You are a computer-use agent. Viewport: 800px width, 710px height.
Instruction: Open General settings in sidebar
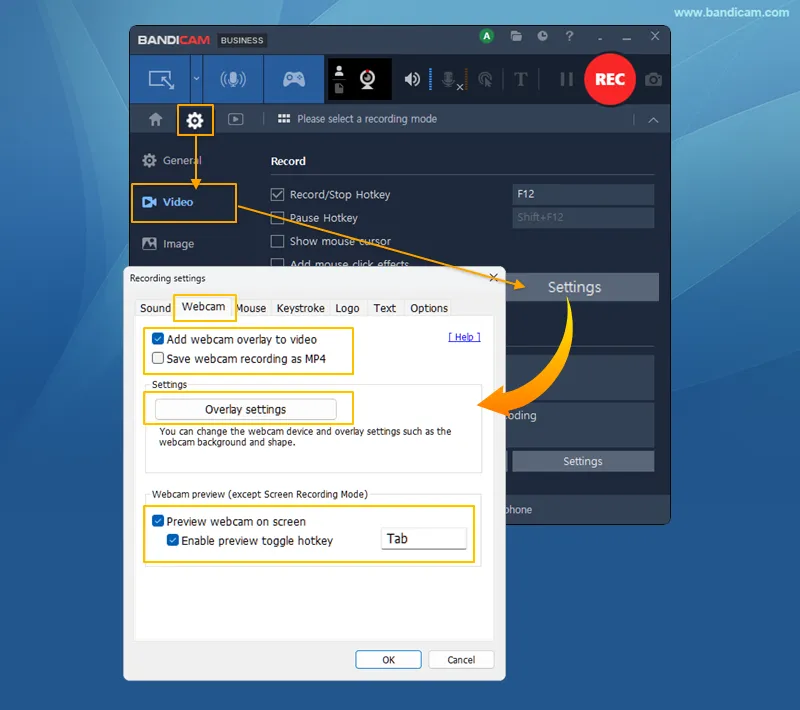point(172,160)
